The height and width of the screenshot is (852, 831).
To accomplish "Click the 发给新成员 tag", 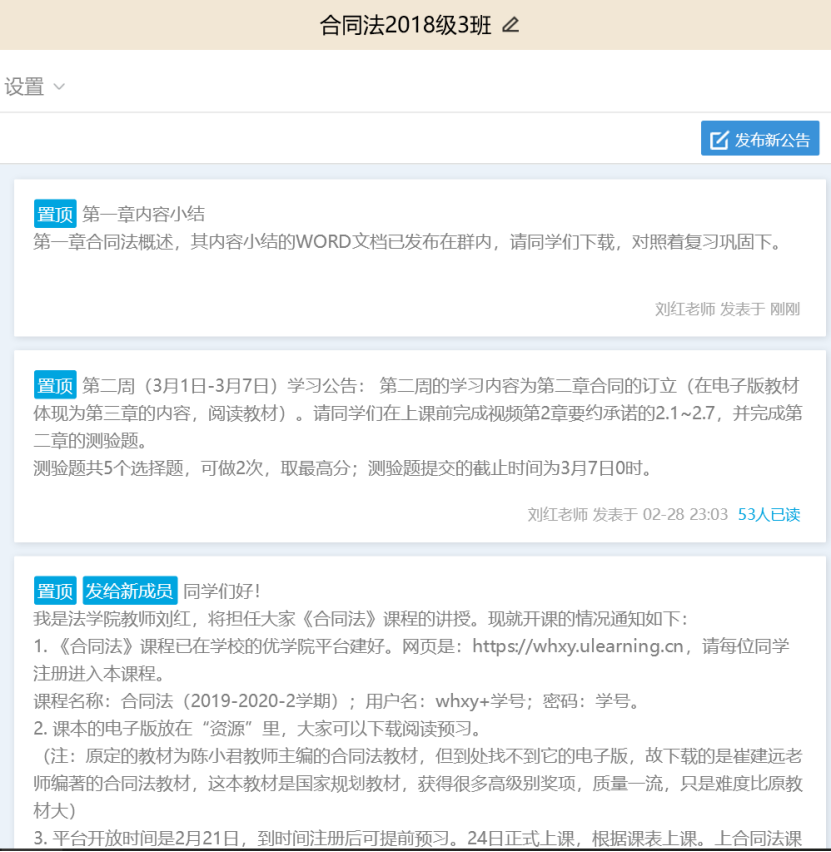I will (130, 591).
